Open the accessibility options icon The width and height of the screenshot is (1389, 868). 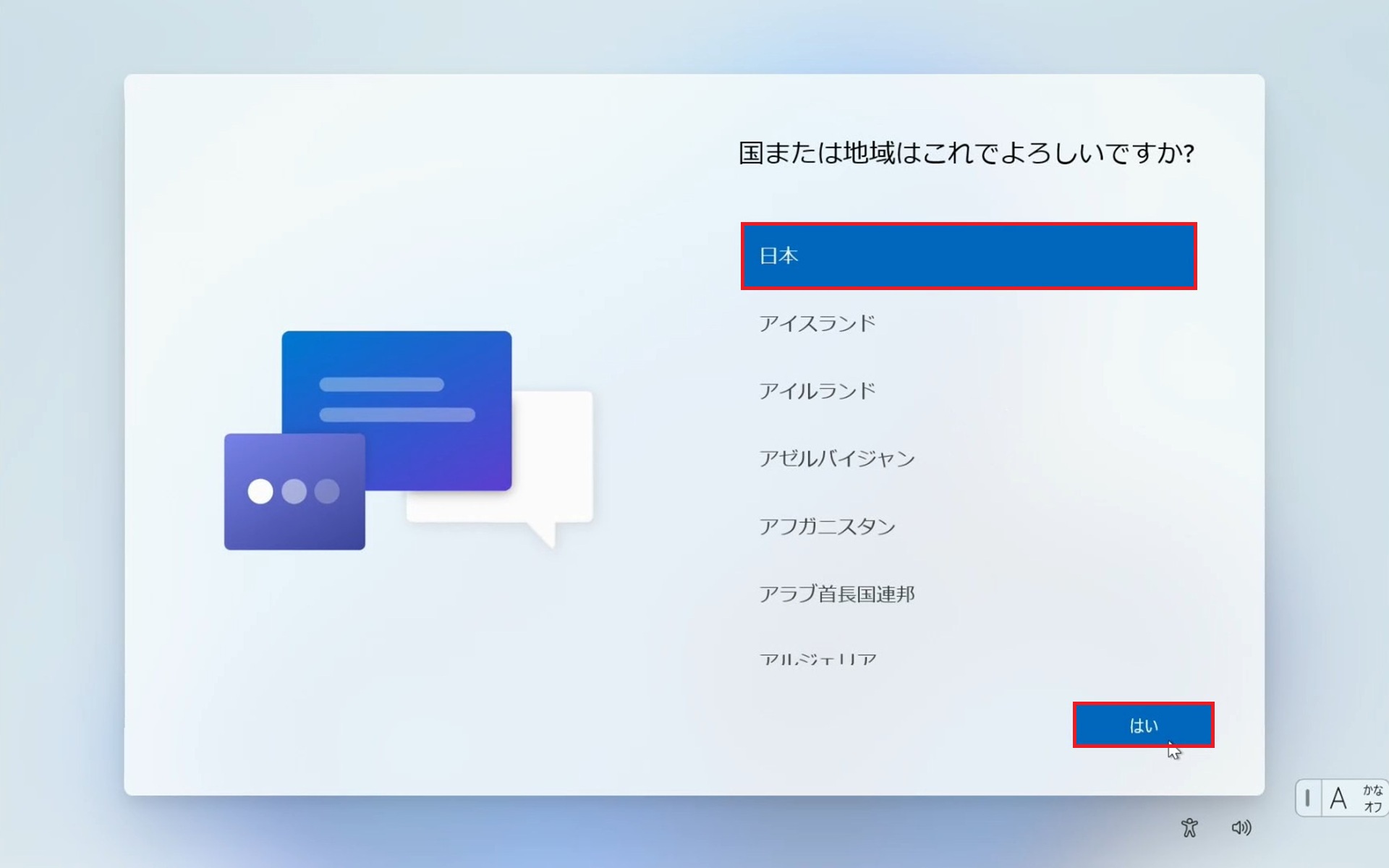point(1191,827)
